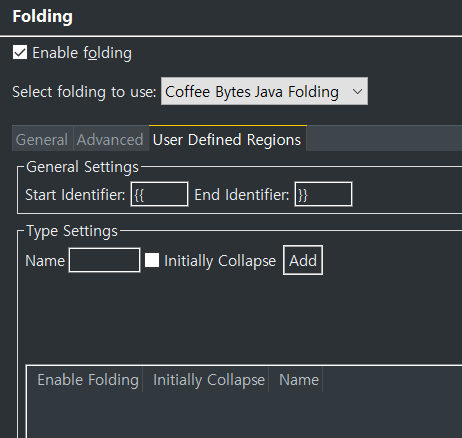Click the 'Start Identifier:' label text
The image size is (462, 438).
(x=75, y=195)
